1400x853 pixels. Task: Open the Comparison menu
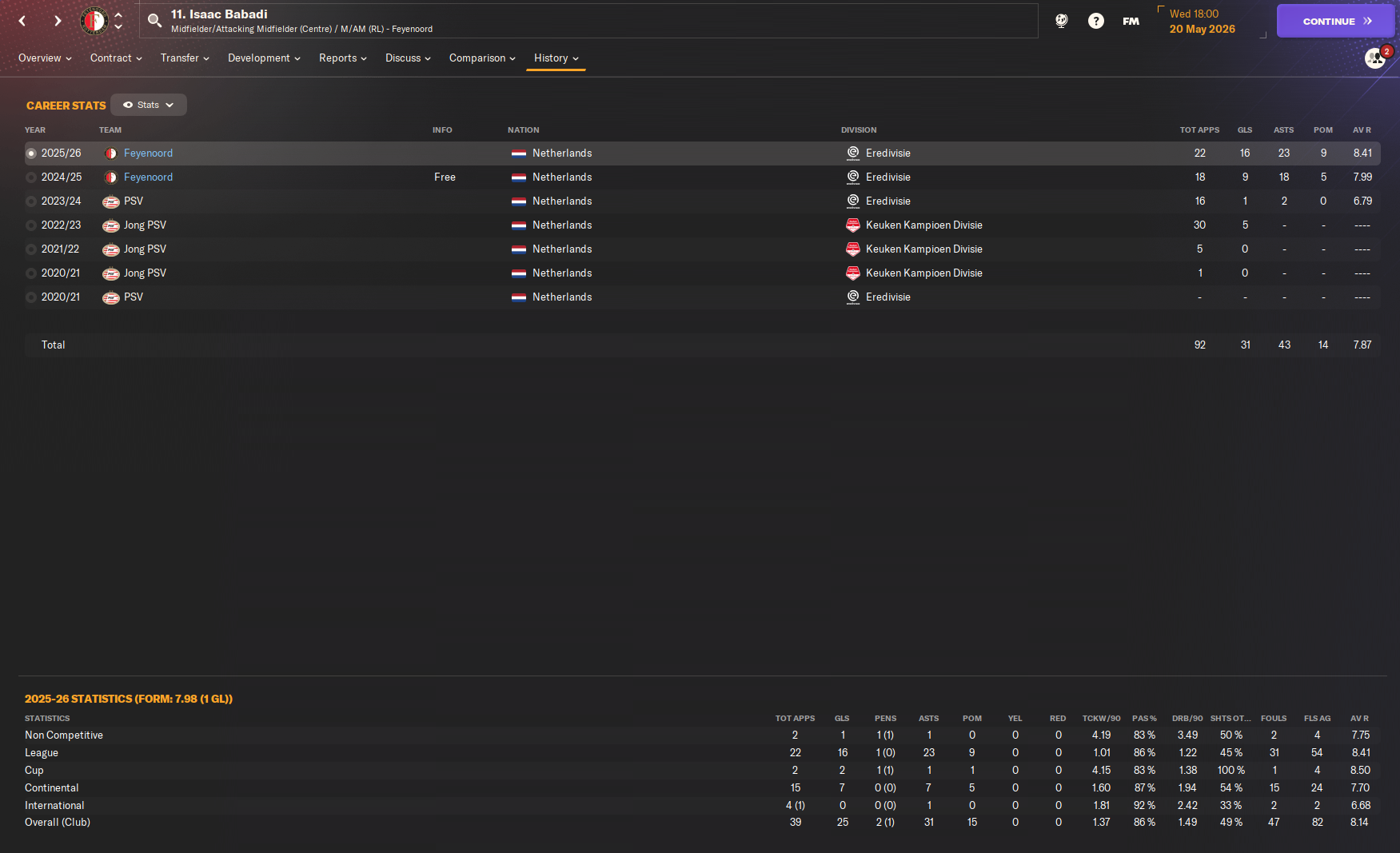(x=482, y=58)
